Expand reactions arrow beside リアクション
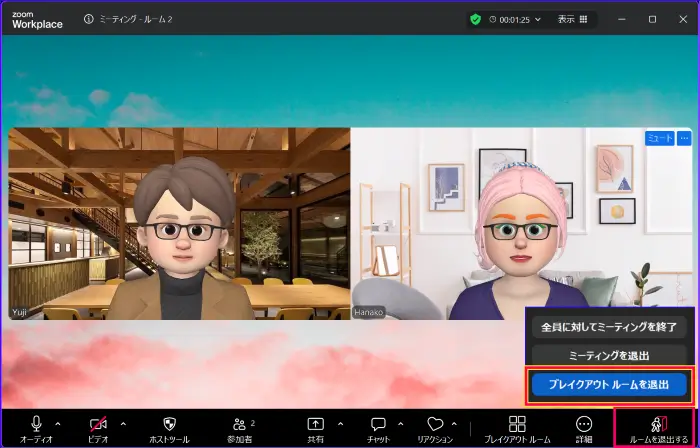The height and width of the screenshot is (448, 700). tap(454, 424)
